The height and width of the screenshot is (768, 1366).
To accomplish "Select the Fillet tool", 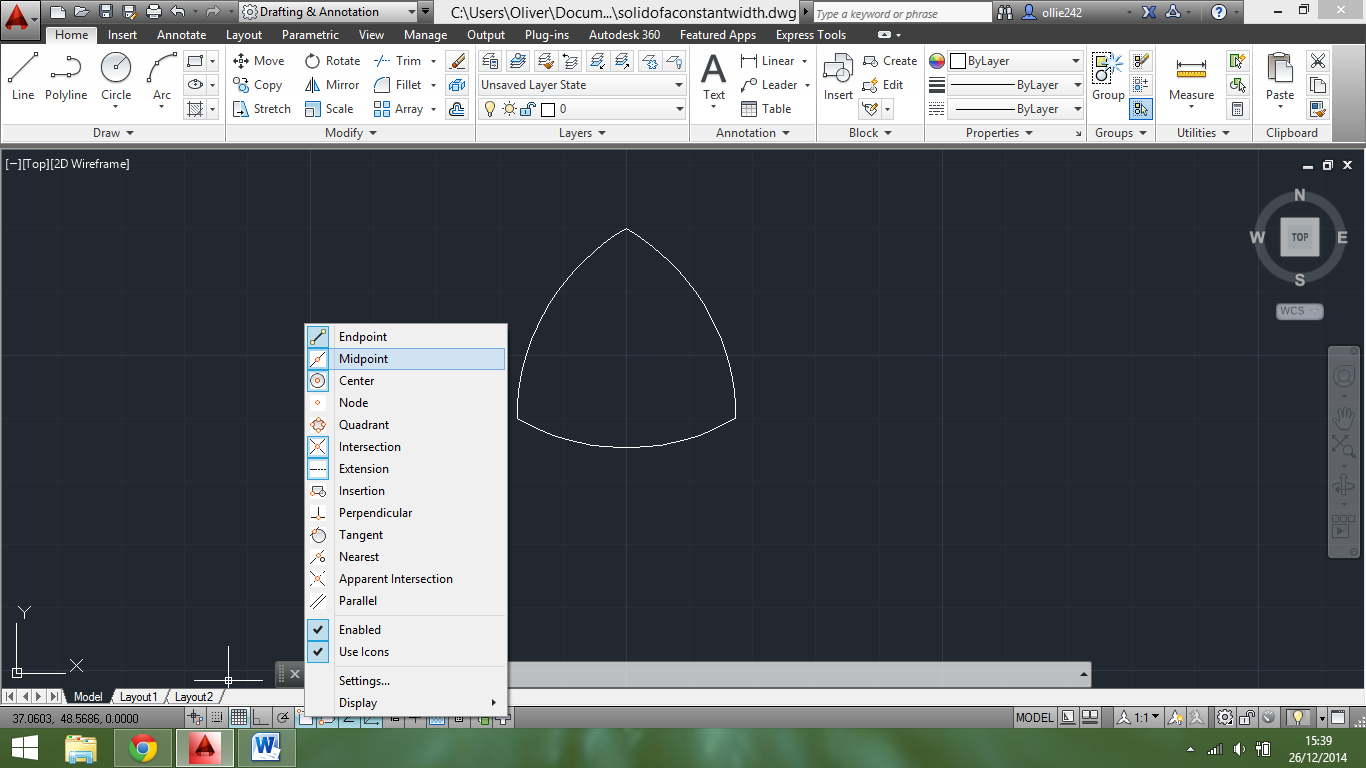I will tap(398, 85).
